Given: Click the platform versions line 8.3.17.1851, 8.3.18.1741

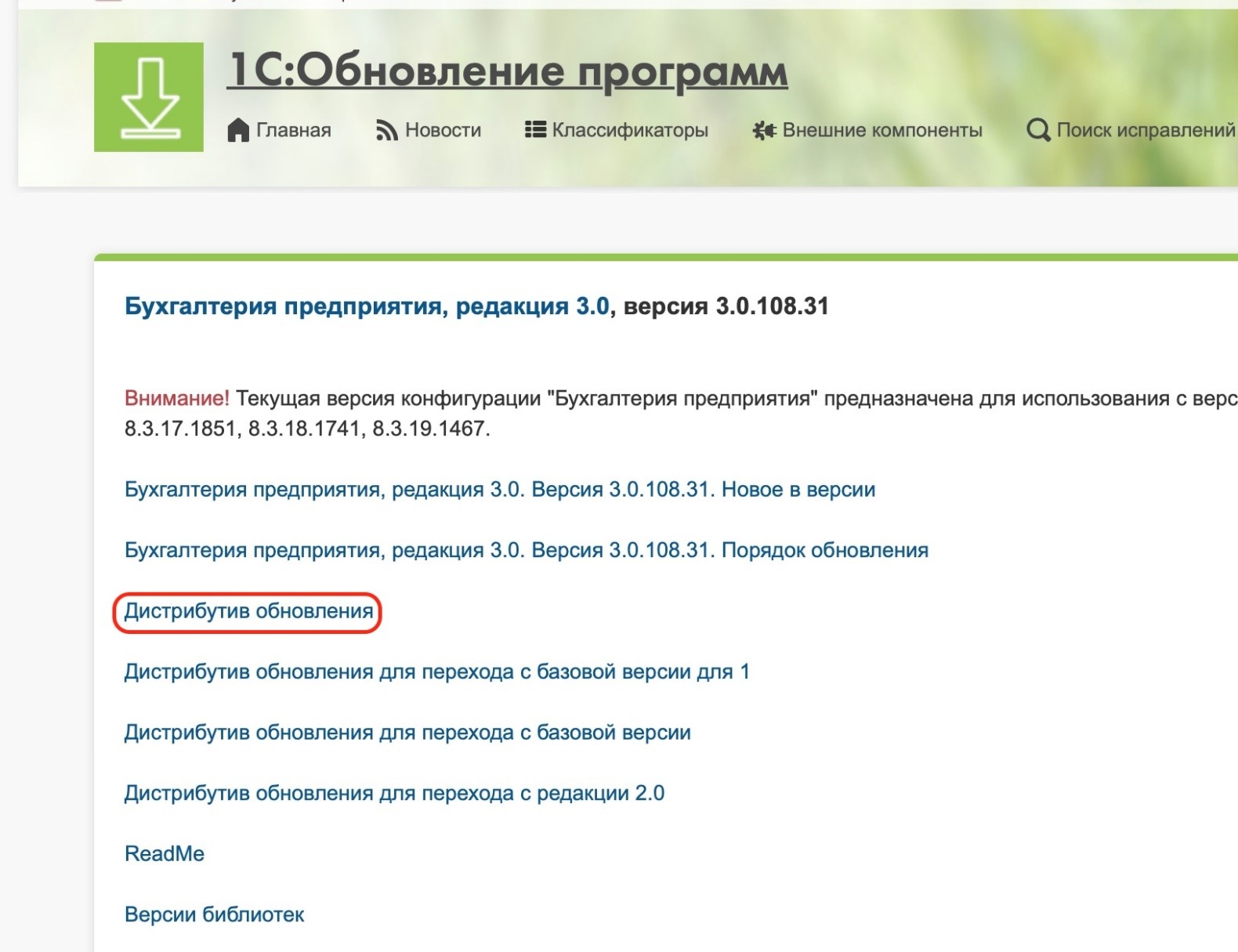Looking at the screenshot, I should 307,429.
